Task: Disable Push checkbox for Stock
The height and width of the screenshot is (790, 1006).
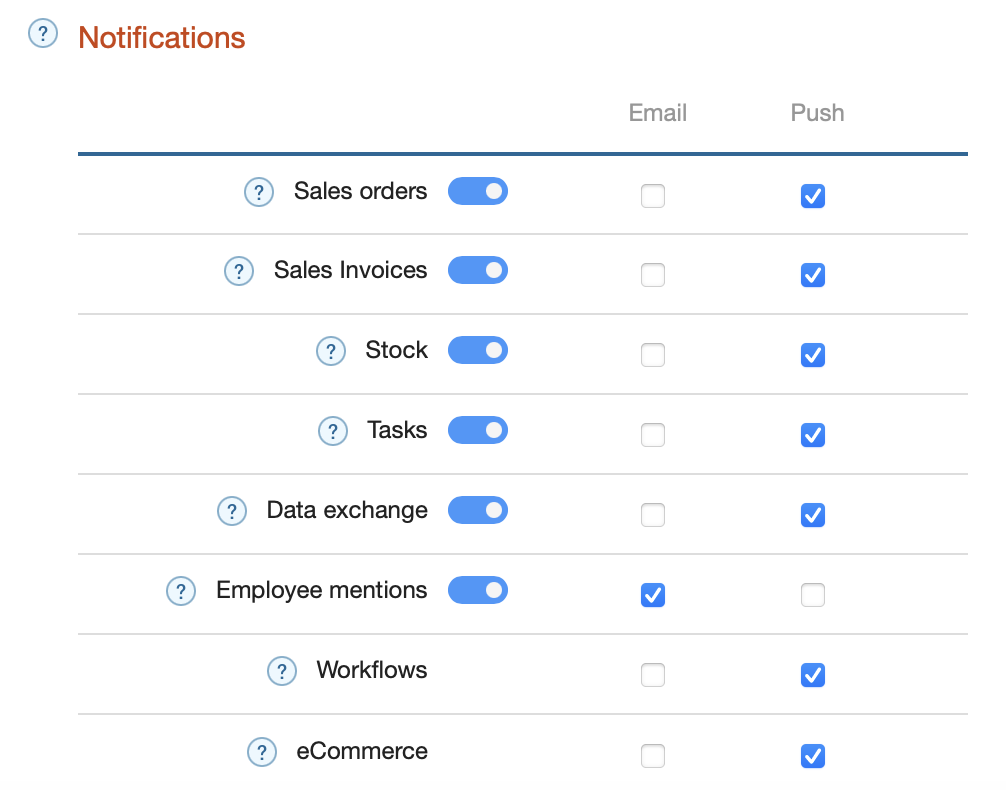Action: (813, 355)
